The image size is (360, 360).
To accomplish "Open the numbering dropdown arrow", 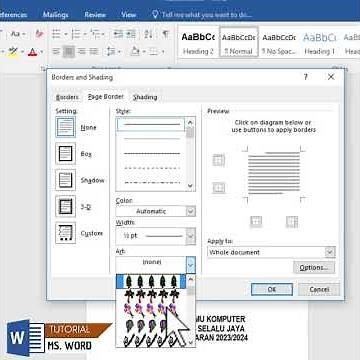I will click(85, 34).
